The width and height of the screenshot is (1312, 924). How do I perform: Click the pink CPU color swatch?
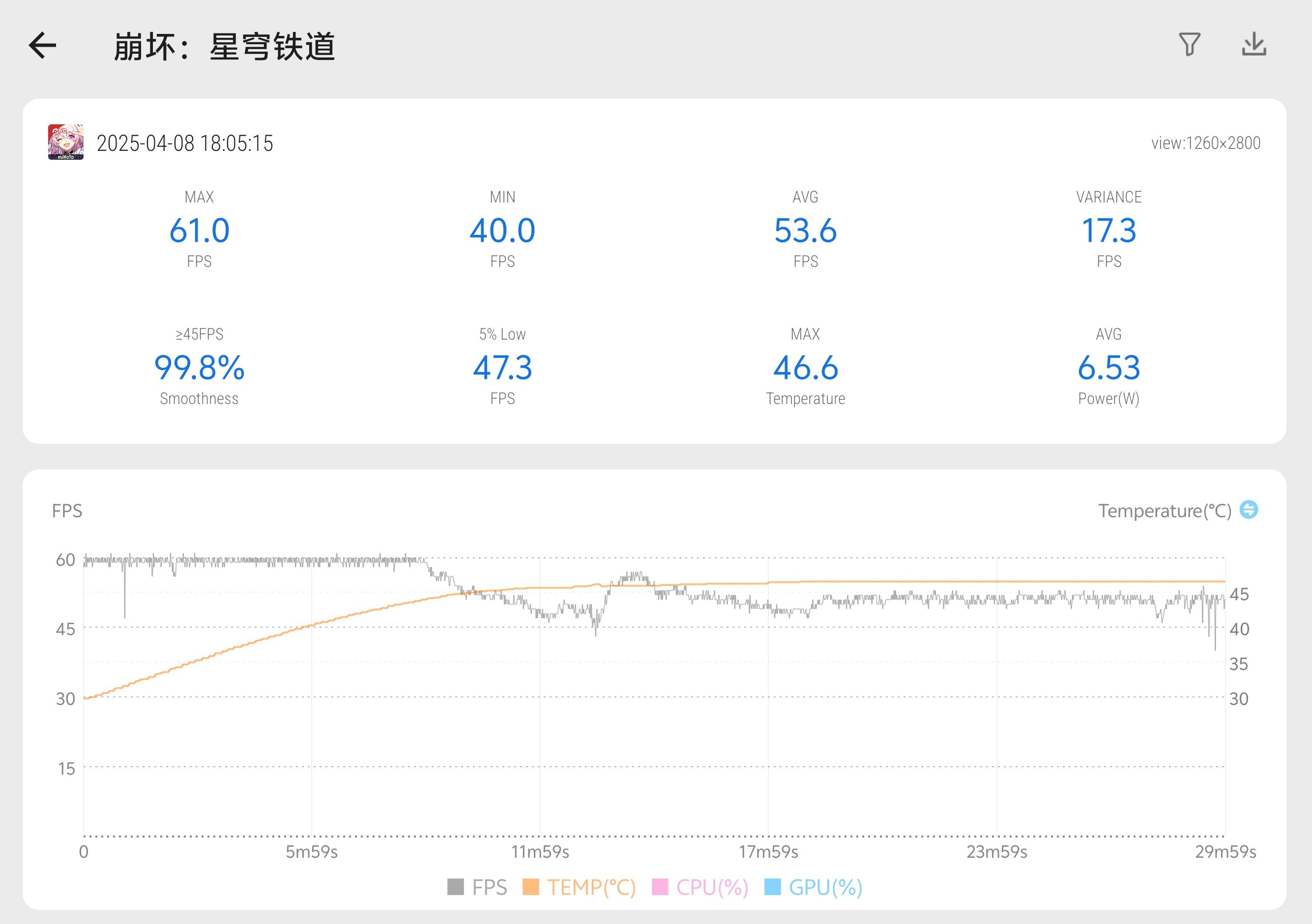660,887
